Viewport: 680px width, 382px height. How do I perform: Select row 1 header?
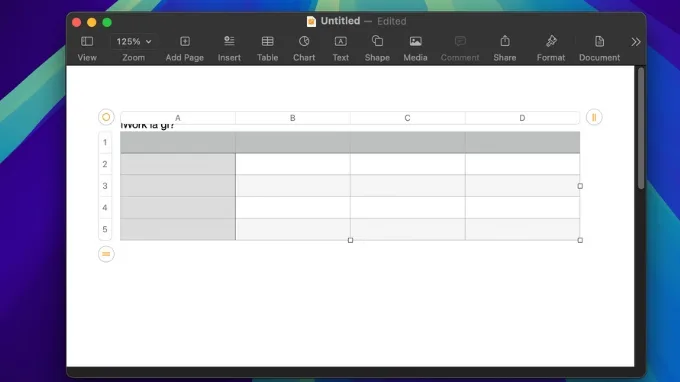(105, 142)
